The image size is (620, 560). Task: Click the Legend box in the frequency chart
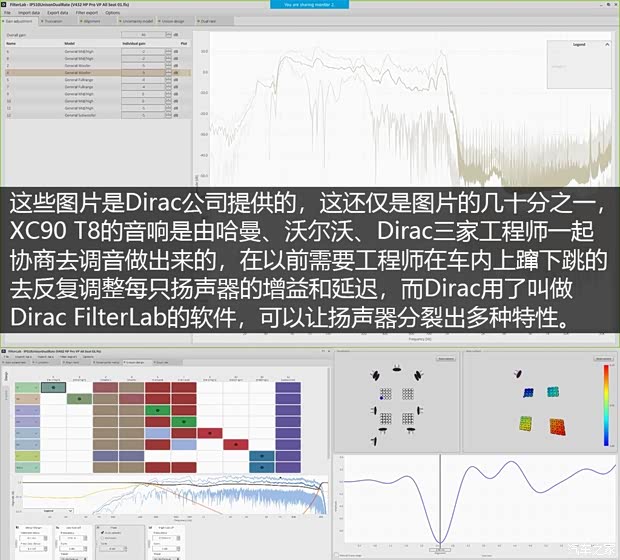tap(579, 46)
